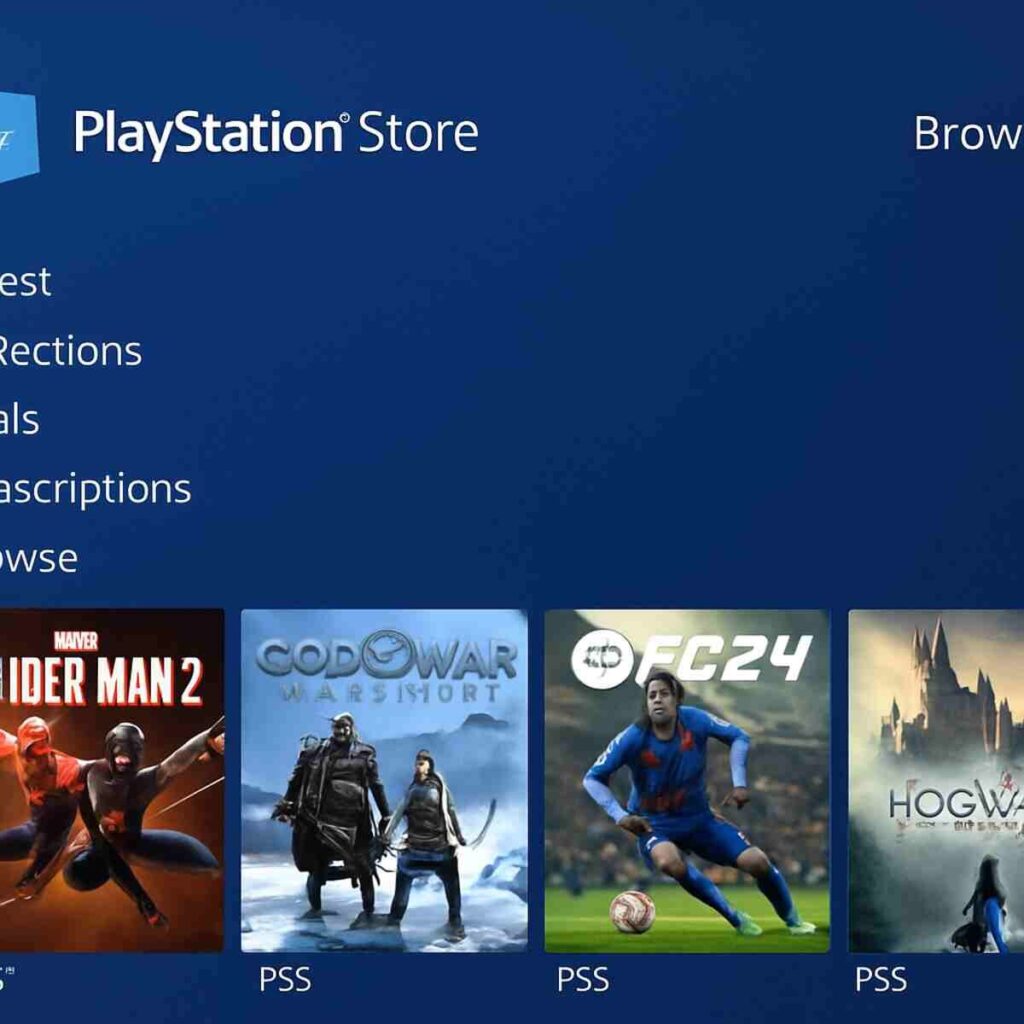Open the Hogwarts castle game tile

(936, 780)
